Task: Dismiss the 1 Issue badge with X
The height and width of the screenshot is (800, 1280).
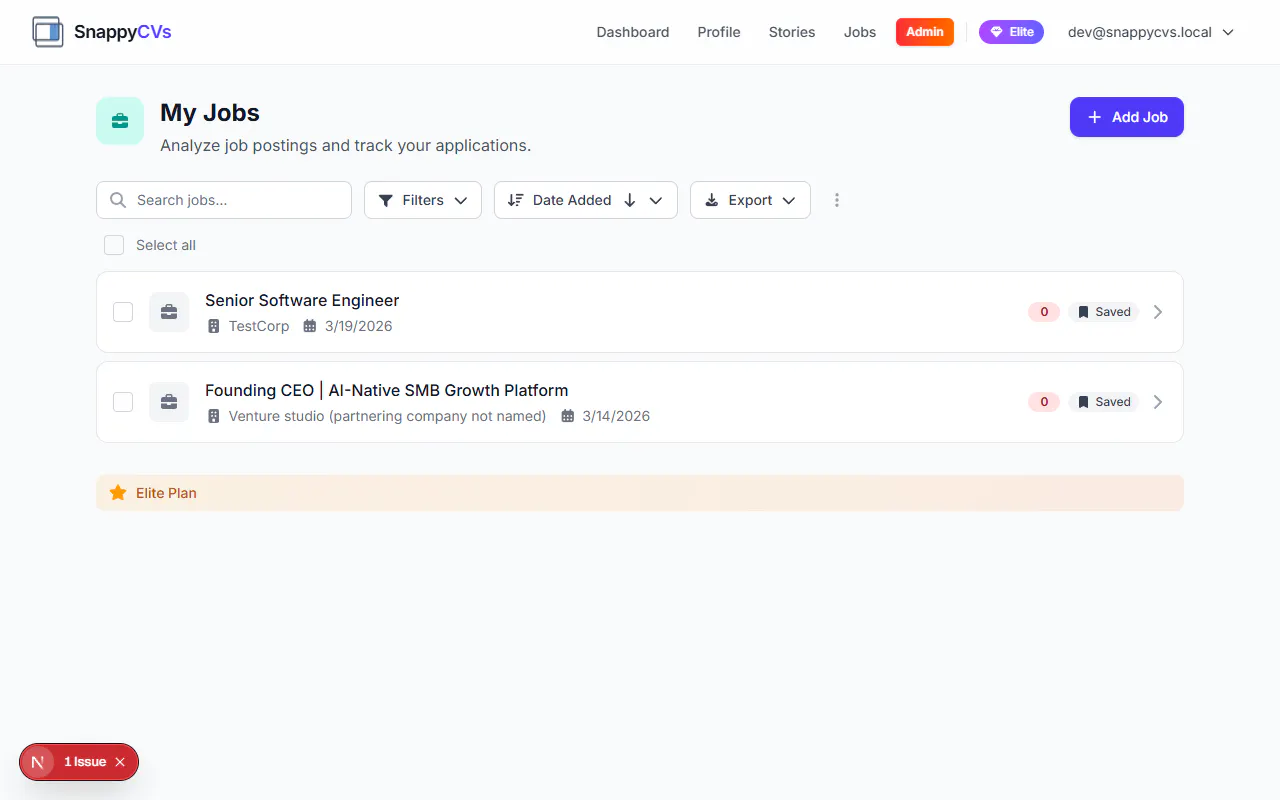Action: click(120, 762)
